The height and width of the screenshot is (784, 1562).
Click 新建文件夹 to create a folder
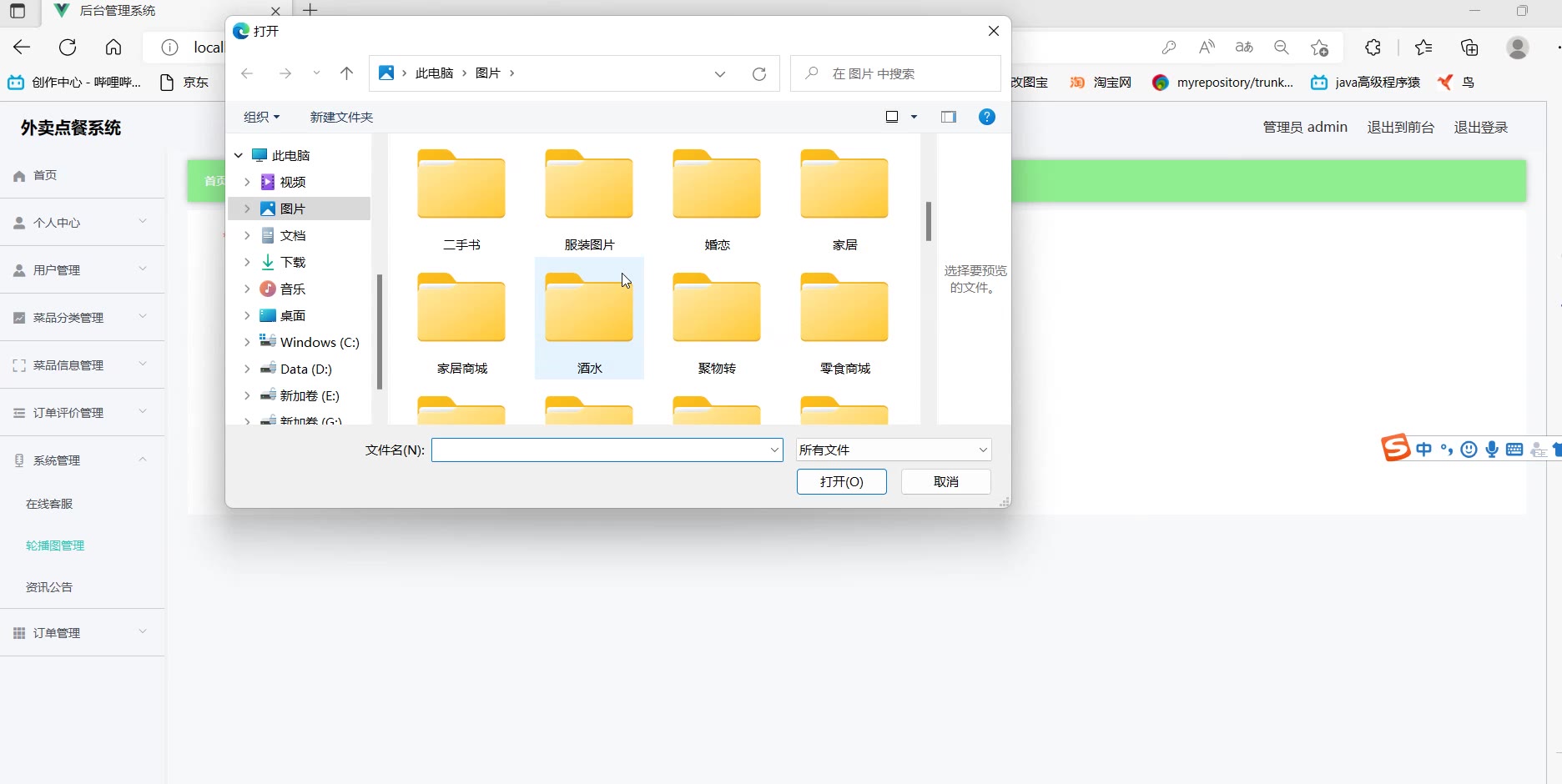click(x=341, y=117)
